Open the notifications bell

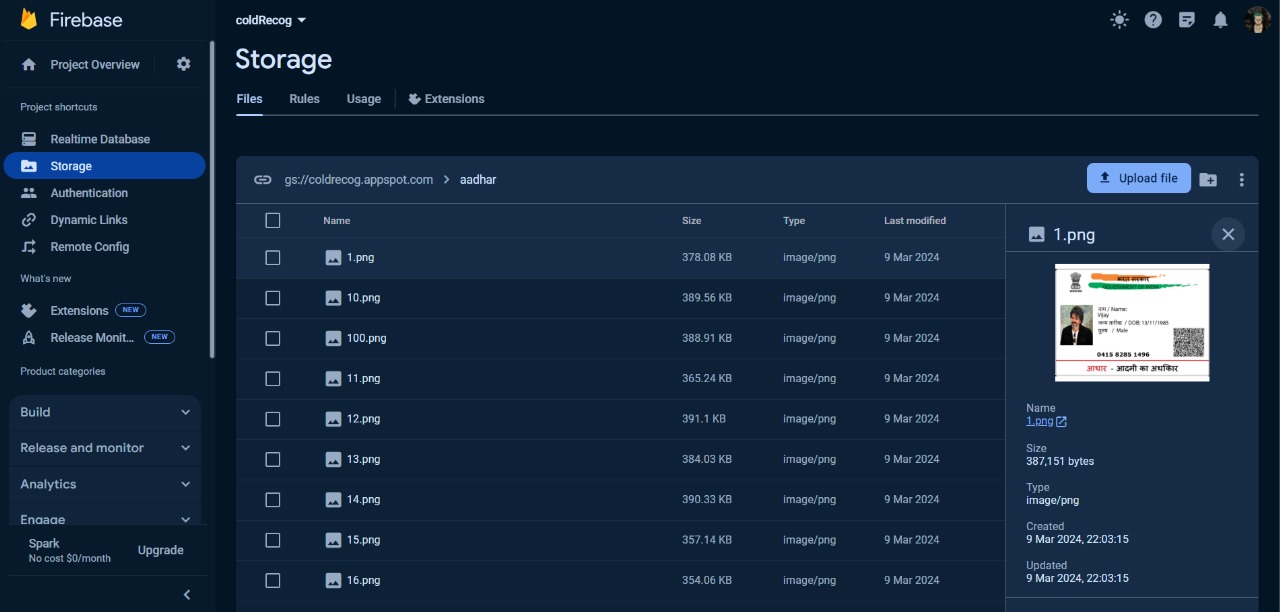point(1220,20)
